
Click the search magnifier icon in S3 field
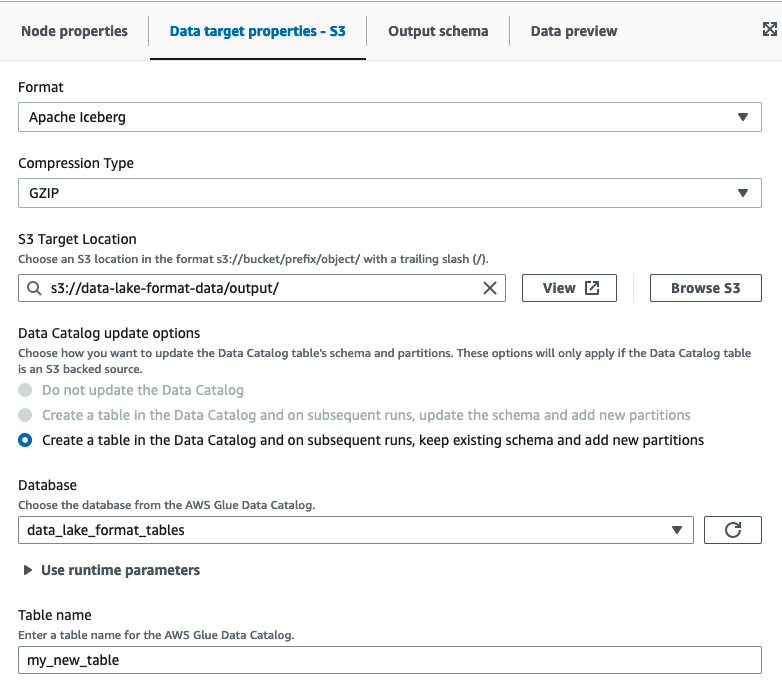pos(33,288)
